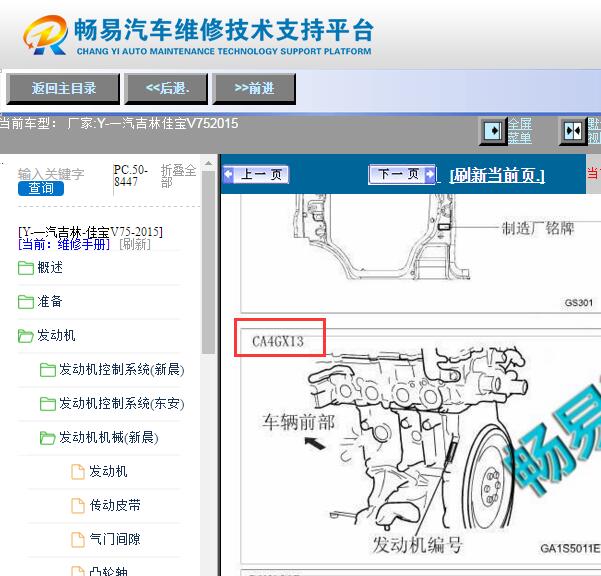The height and width of the screenshot is (576, 601).
Task: Click the 当前车型 vehicle info text
Action: (x=119, y=124)
